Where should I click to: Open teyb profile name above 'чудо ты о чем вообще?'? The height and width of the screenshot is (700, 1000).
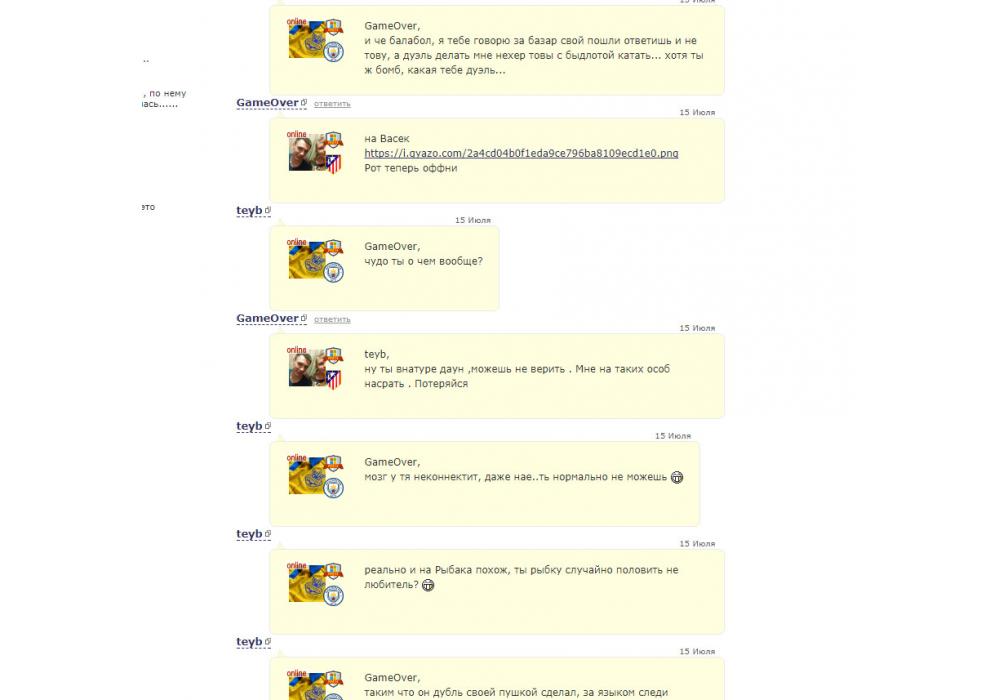coord(249,210)
